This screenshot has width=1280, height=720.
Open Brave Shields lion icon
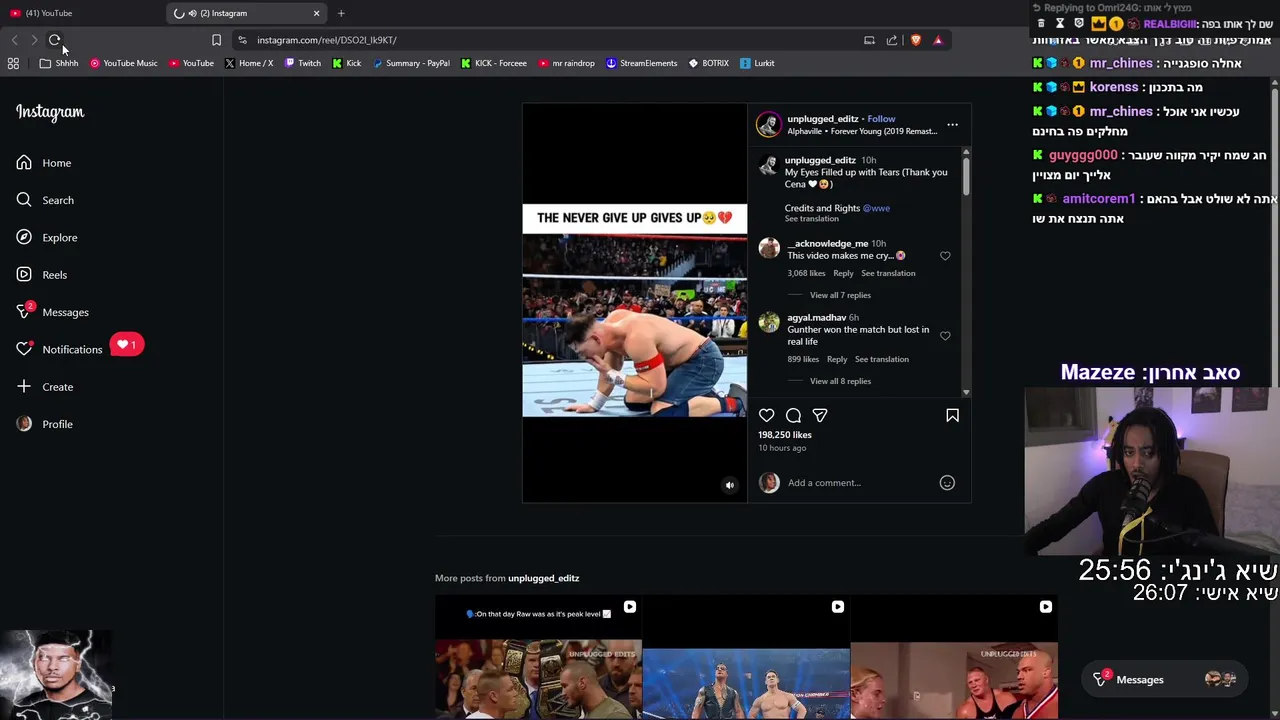[x=915, y=40]
